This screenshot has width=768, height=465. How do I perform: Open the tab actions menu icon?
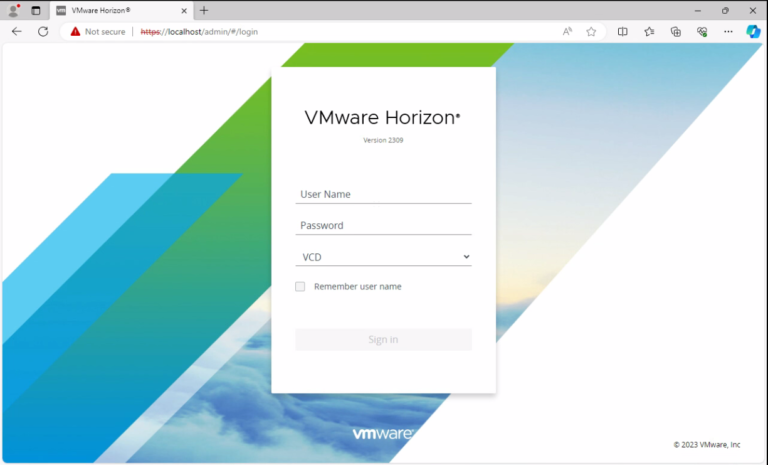(36, 10)
